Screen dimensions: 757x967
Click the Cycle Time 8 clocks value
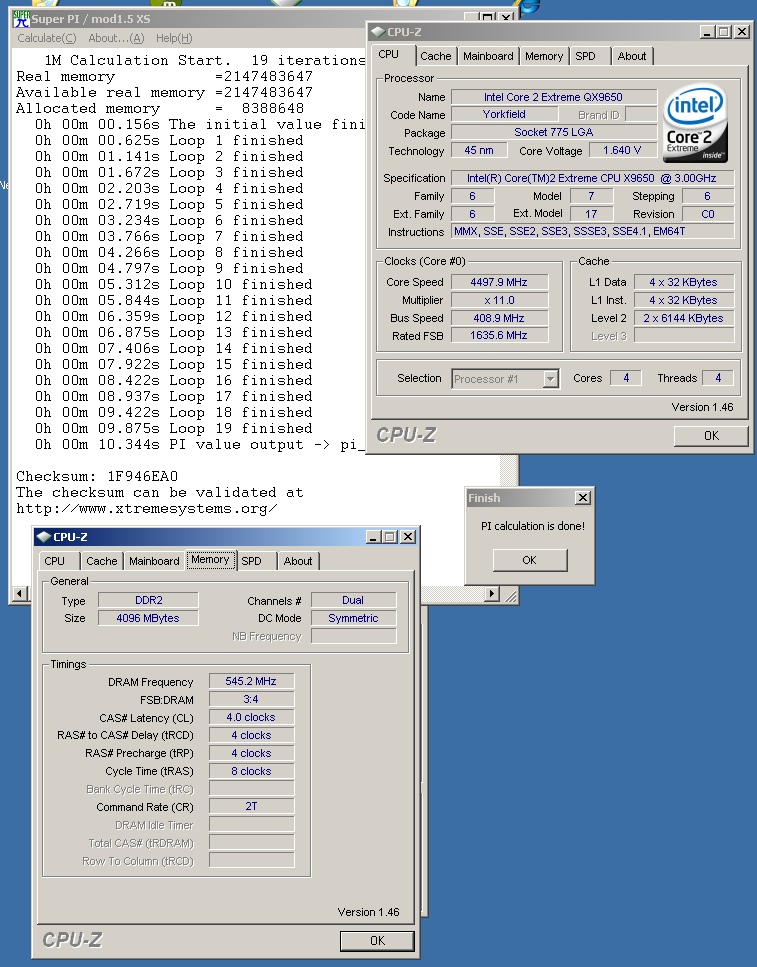tap(251, 771)
